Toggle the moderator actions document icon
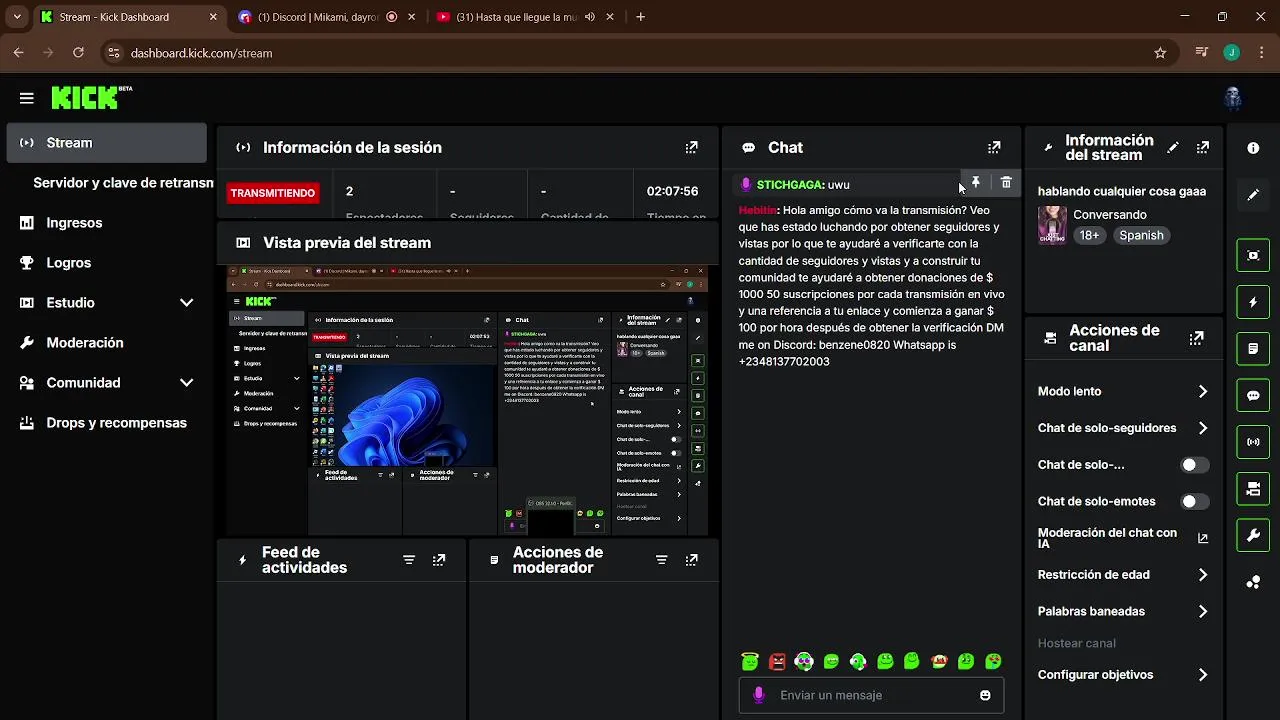This screenshot has height=720, width=1280. pos(1253,349)
